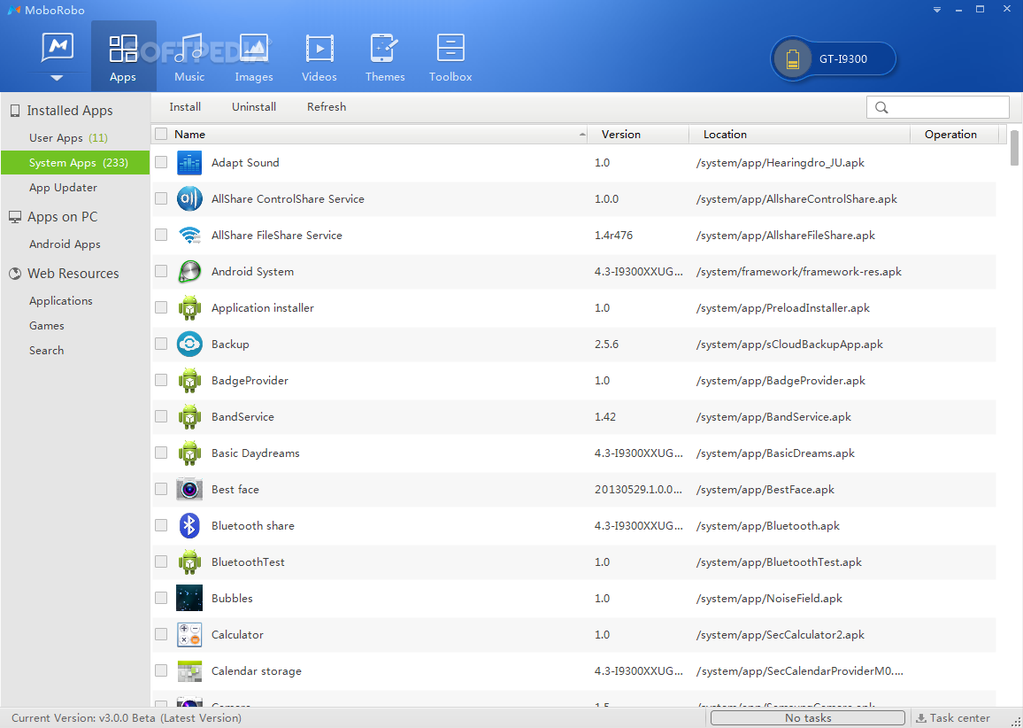Click the Bubbles row name text
The height and width of the screenshot is (728, 1023).
point(232,598)
